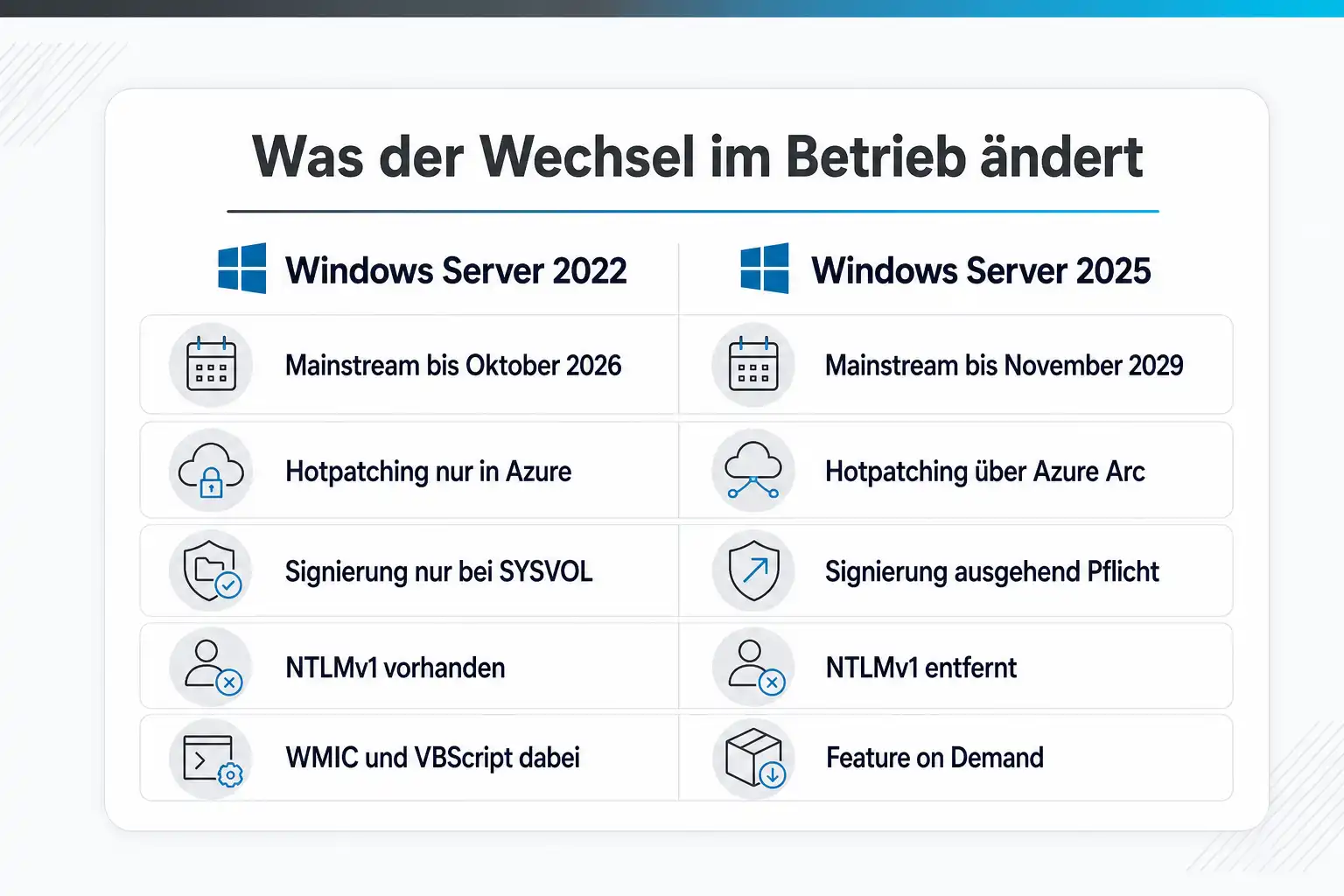Click the Feature on Demand label
1344x896 pixels.
934,758
